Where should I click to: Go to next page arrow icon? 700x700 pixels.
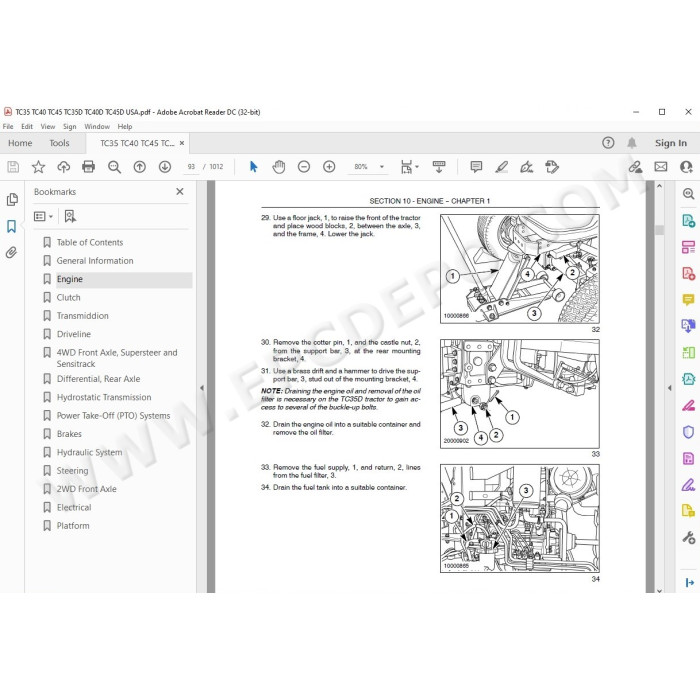tap(165, 167)
